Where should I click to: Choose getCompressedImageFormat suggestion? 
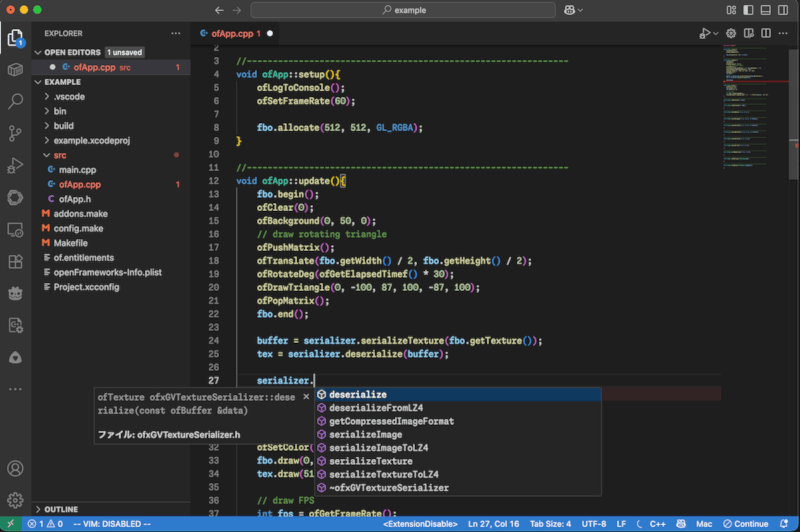point(458,421)
